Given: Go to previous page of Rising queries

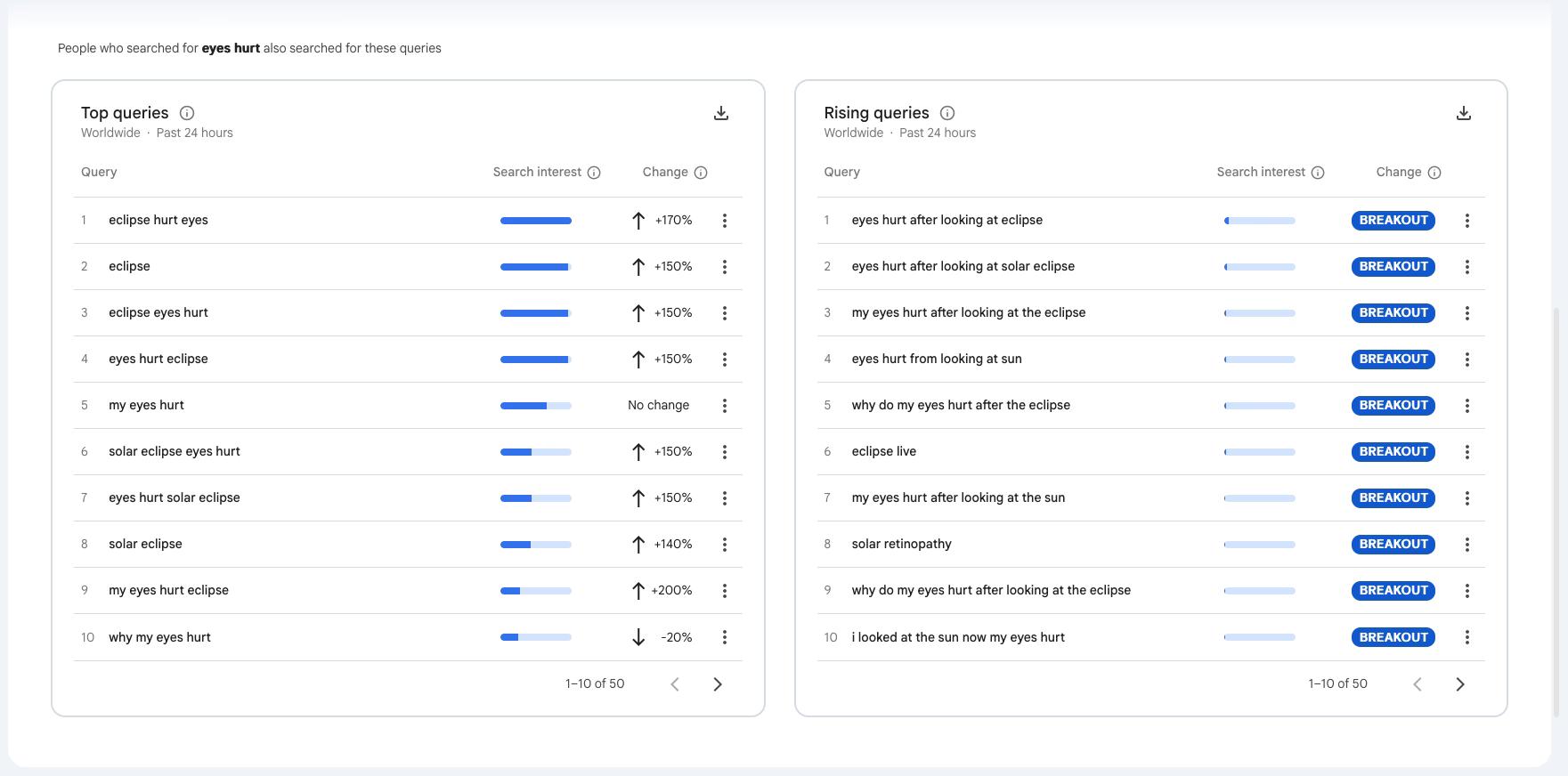Looking at the screenshot, I should (x=1418, y=684).
